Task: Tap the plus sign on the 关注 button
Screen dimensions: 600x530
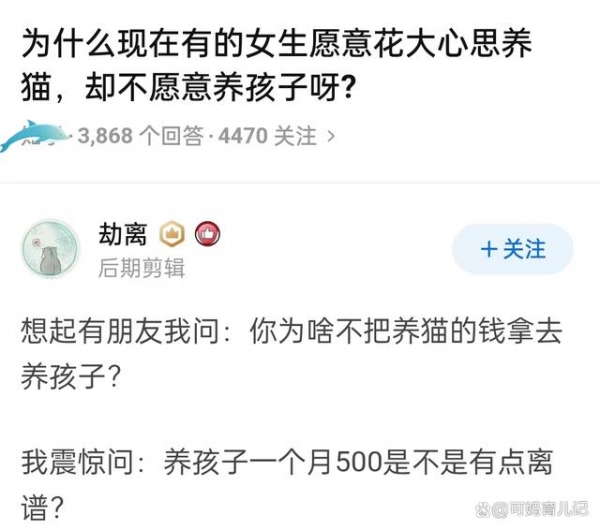Action: click(x=489, y=249)
